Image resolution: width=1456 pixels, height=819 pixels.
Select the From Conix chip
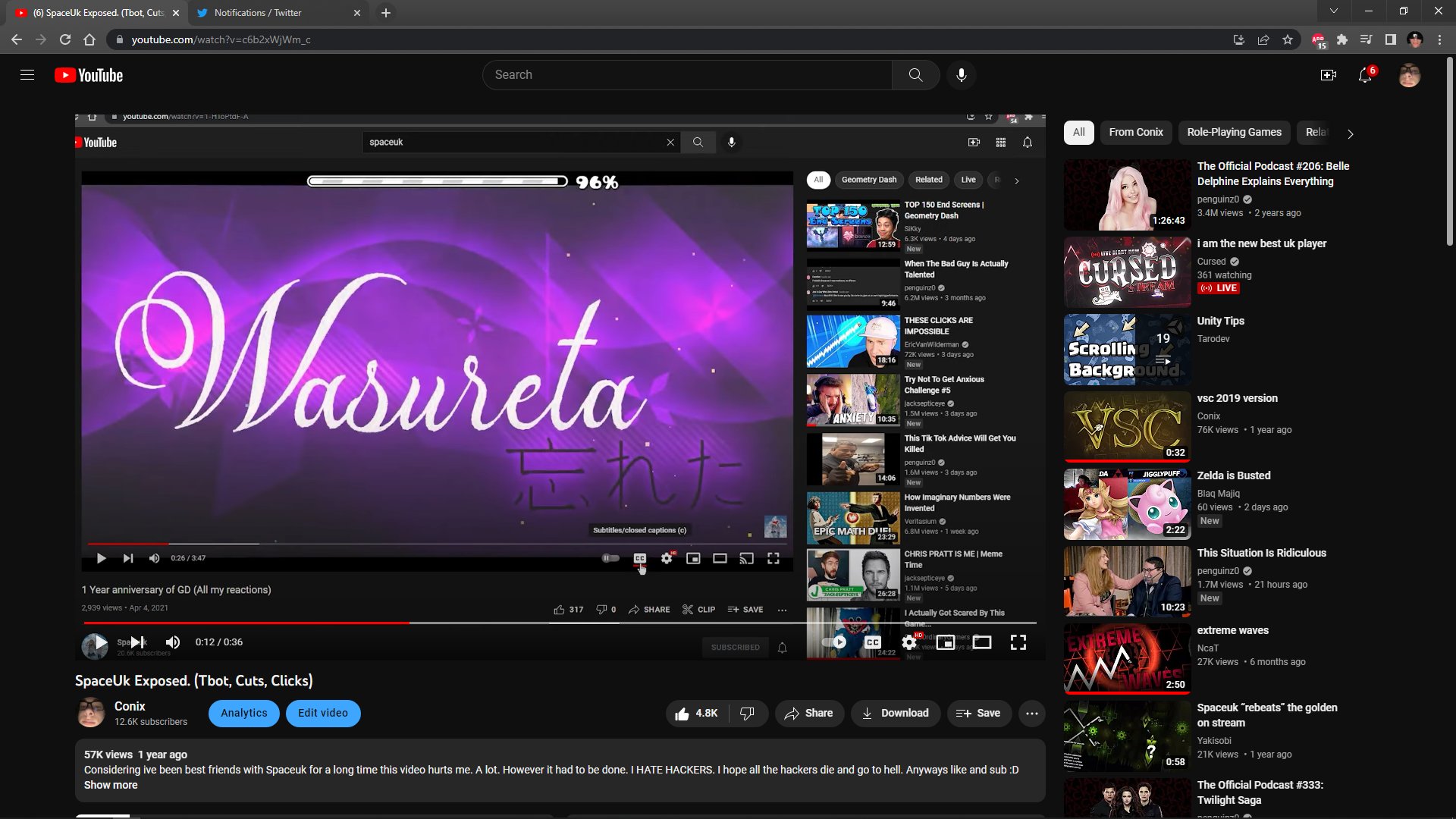tap(1135, 132)
